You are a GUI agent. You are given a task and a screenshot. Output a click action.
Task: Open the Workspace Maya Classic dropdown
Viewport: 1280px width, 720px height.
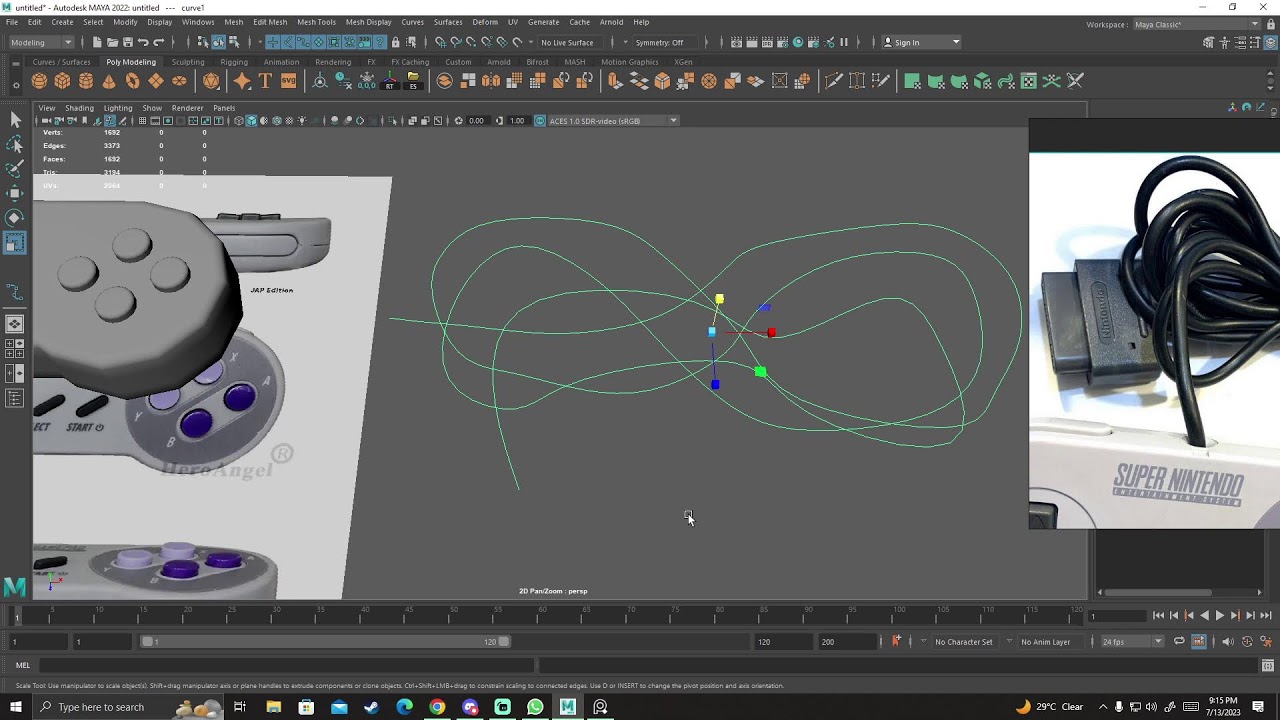pyautogui.click(x=1197, y=23)
